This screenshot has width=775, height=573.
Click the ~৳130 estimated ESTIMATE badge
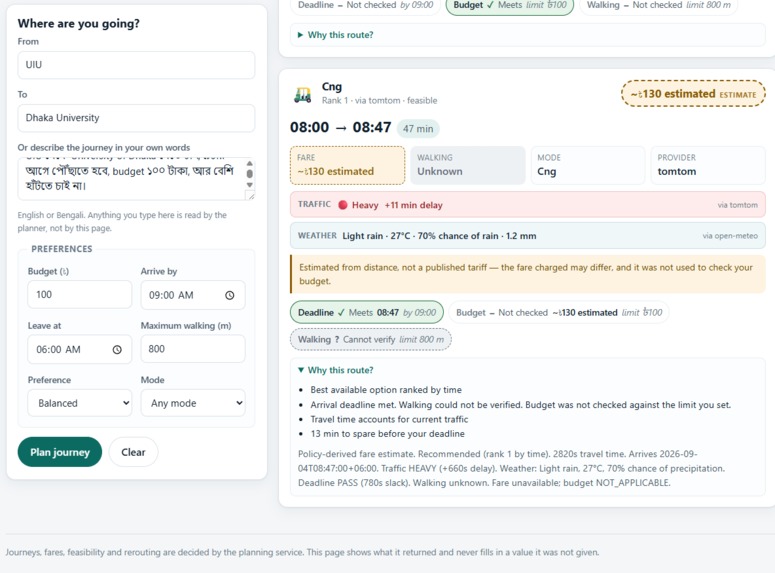coord(693,93)
